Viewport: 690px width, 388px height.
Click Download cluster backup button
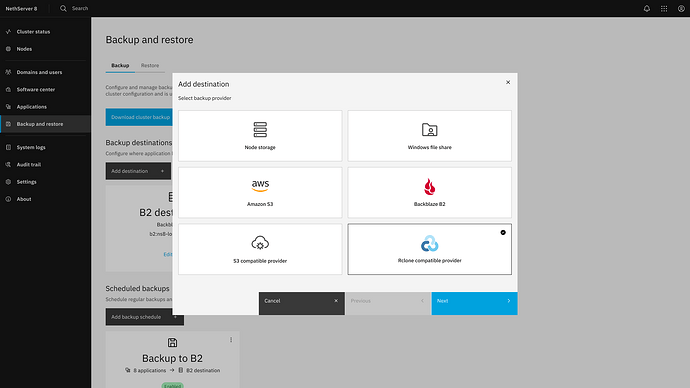(x=139, y=117)
